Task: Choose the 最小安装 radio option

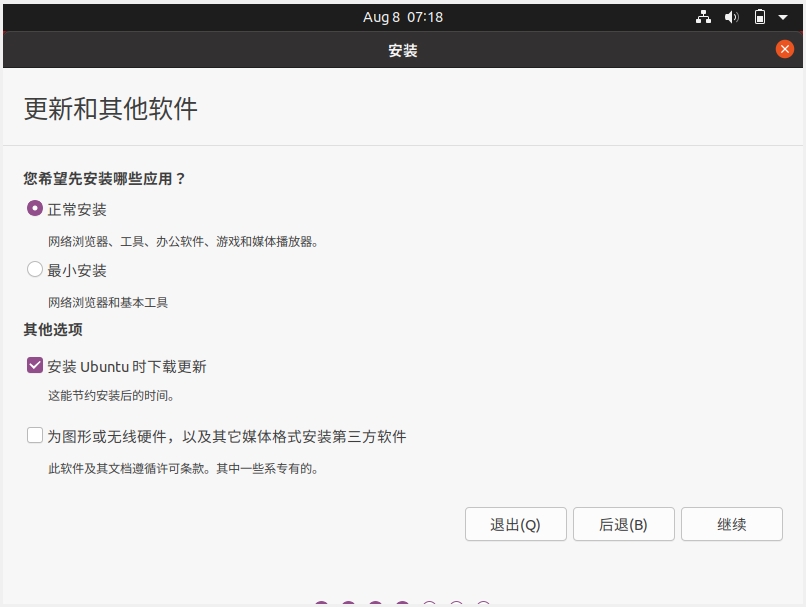Action: (34, 269)
